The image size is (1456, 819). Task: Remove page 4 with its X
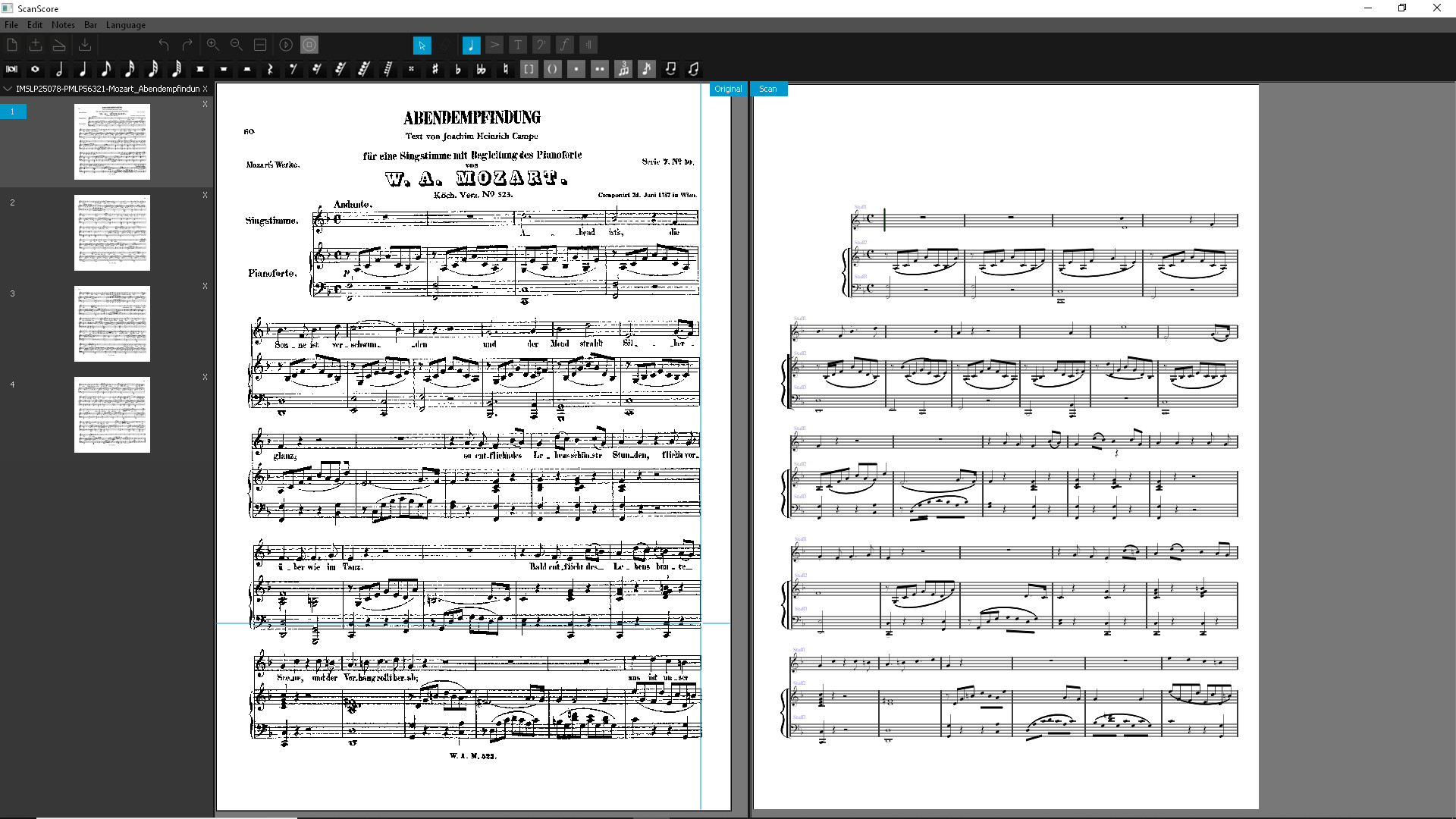tap(205, 377)
